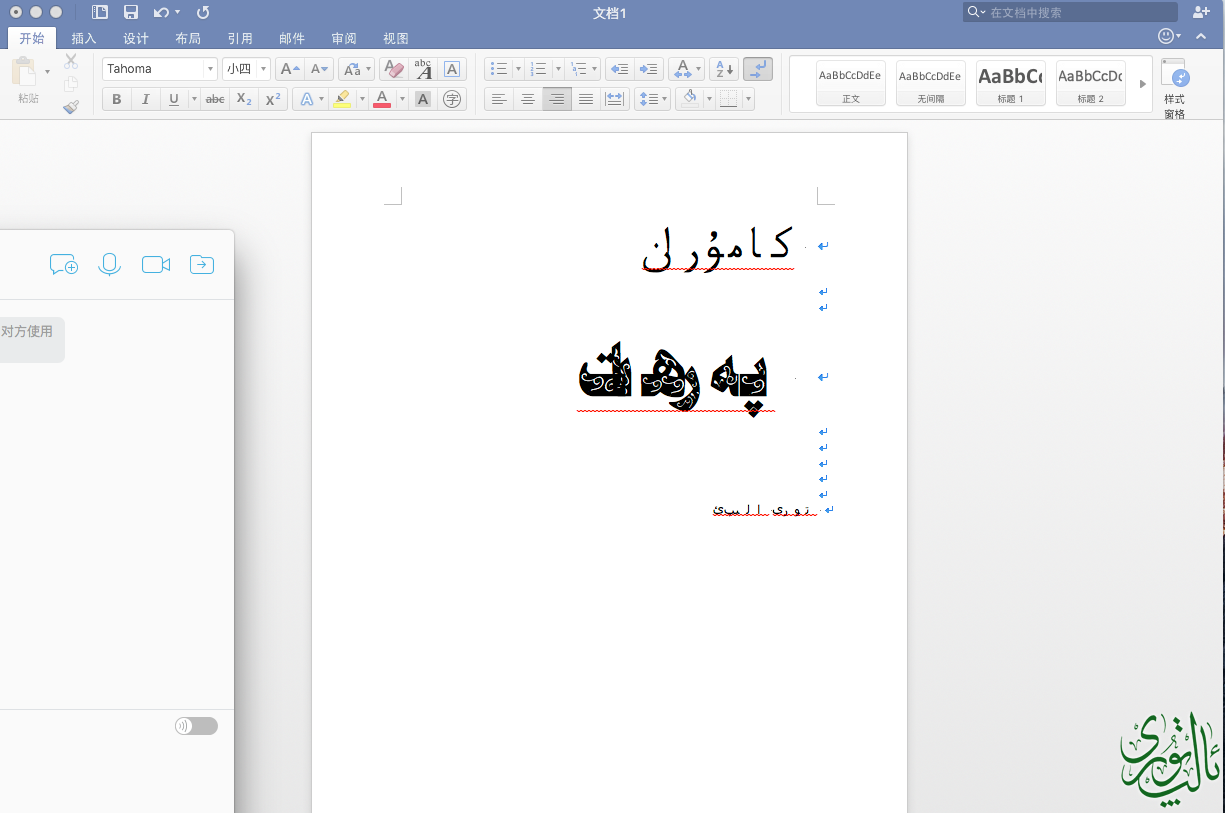
Task: Click the red font color swatch
Action: click(381, 99)
